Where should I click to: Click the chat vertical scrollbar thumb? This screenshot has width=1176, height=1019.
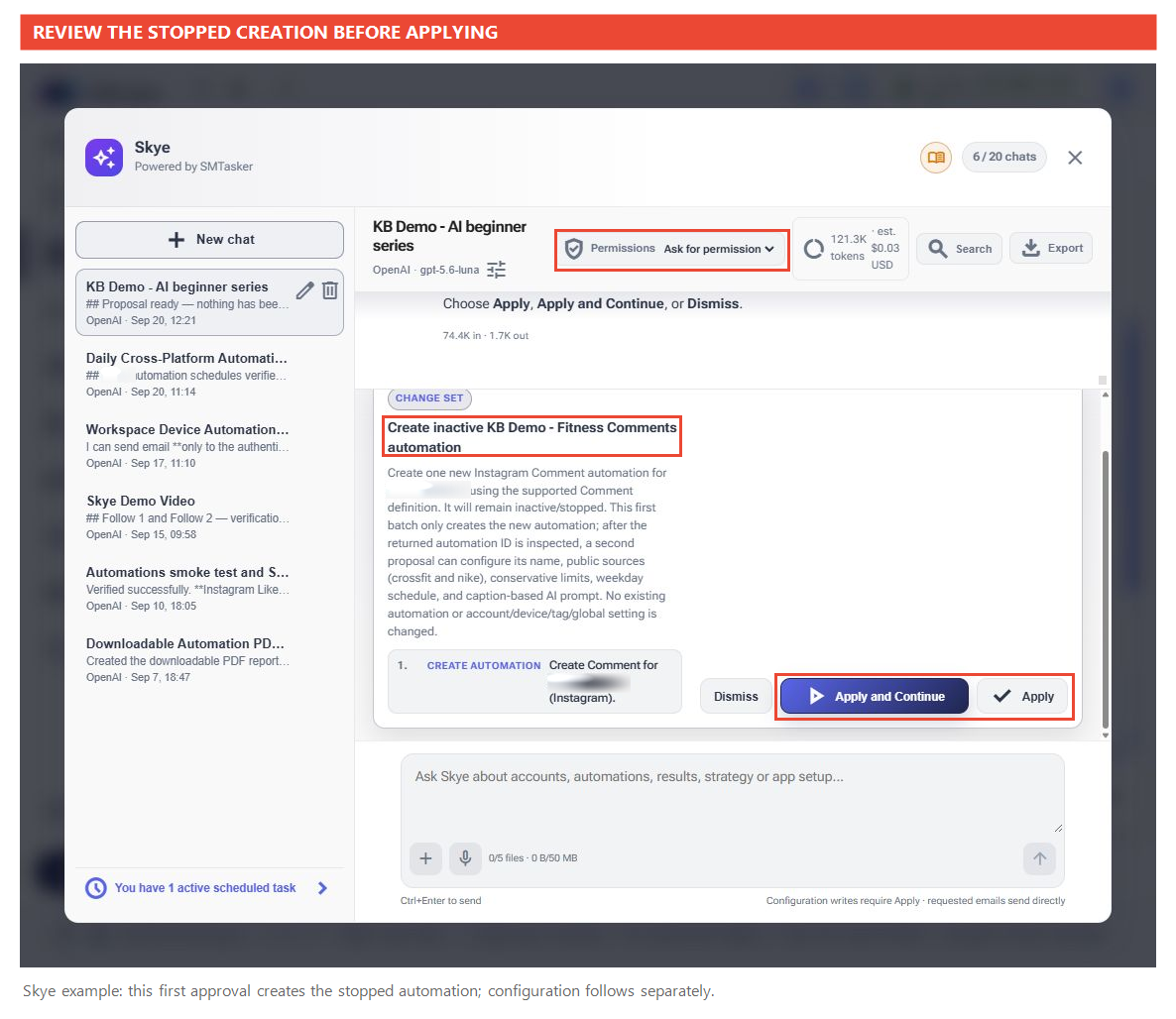1106,589
